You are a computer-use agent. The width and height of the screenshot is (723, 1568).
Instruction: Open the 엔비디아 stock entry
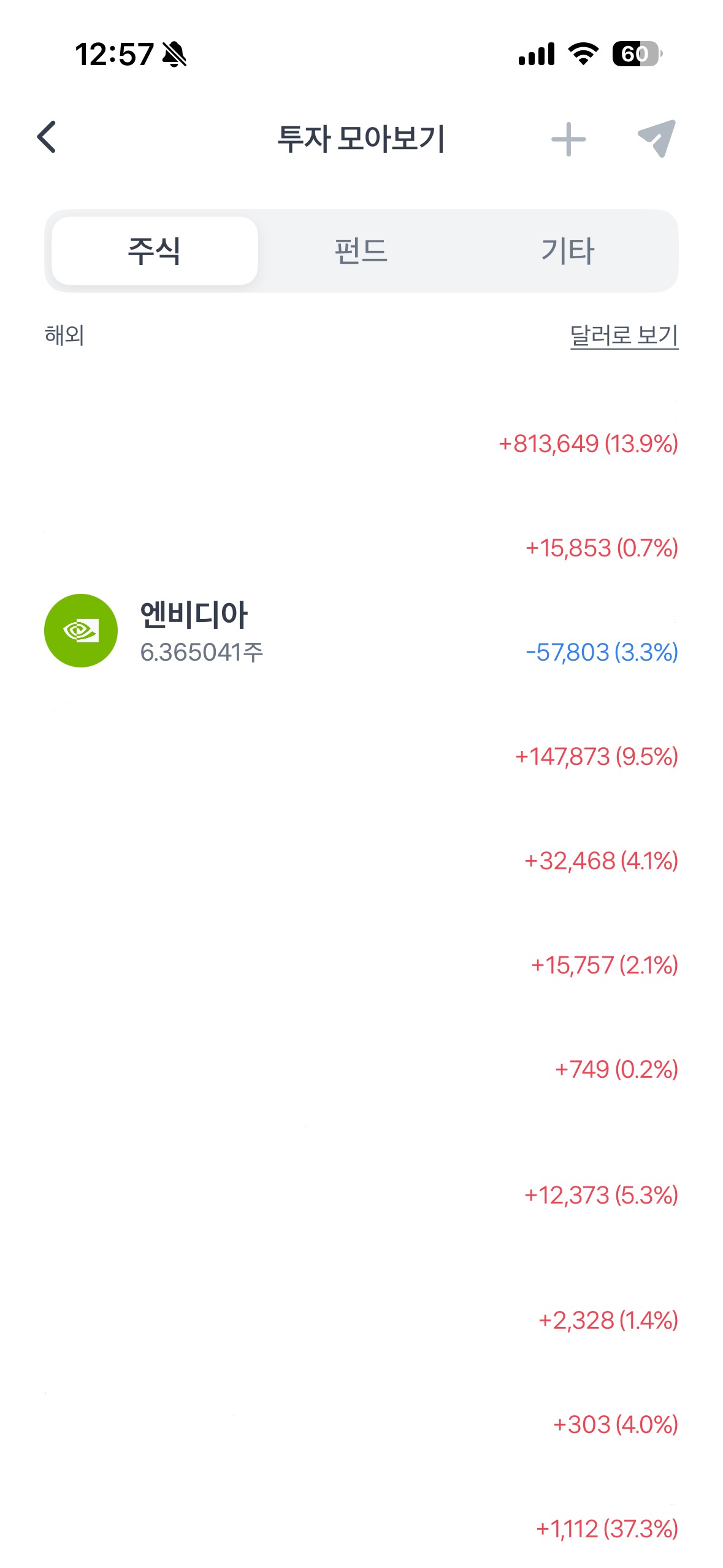pos(361,632)
